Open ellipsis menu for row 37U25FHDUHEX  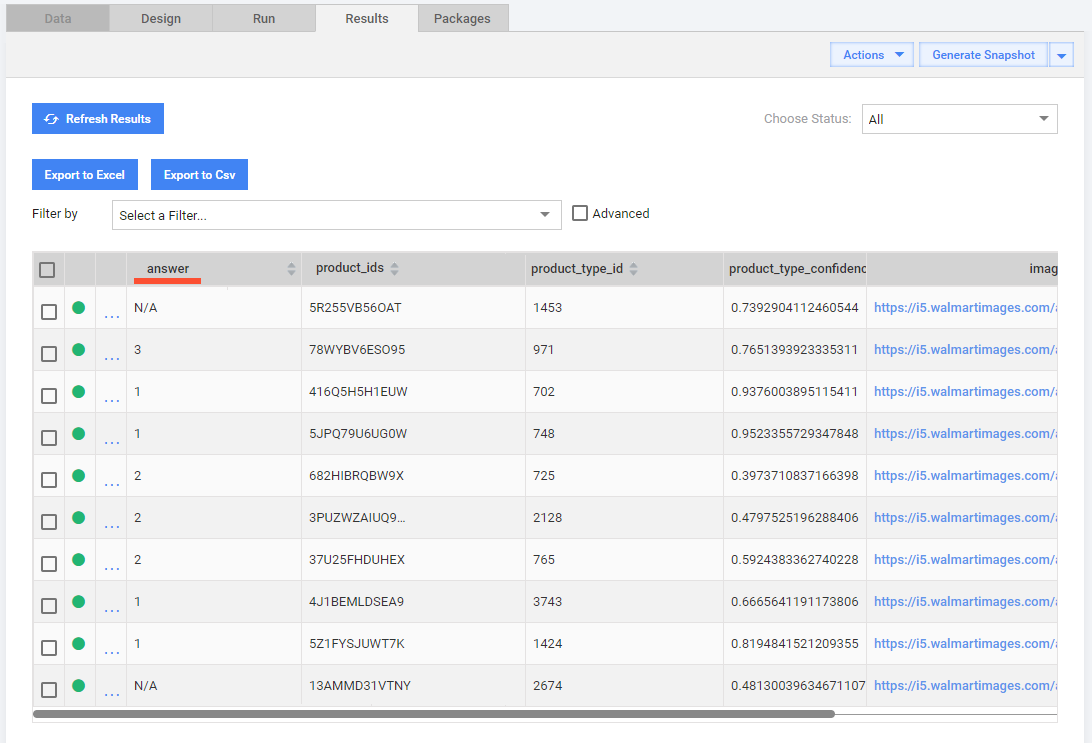click(111, 569)
